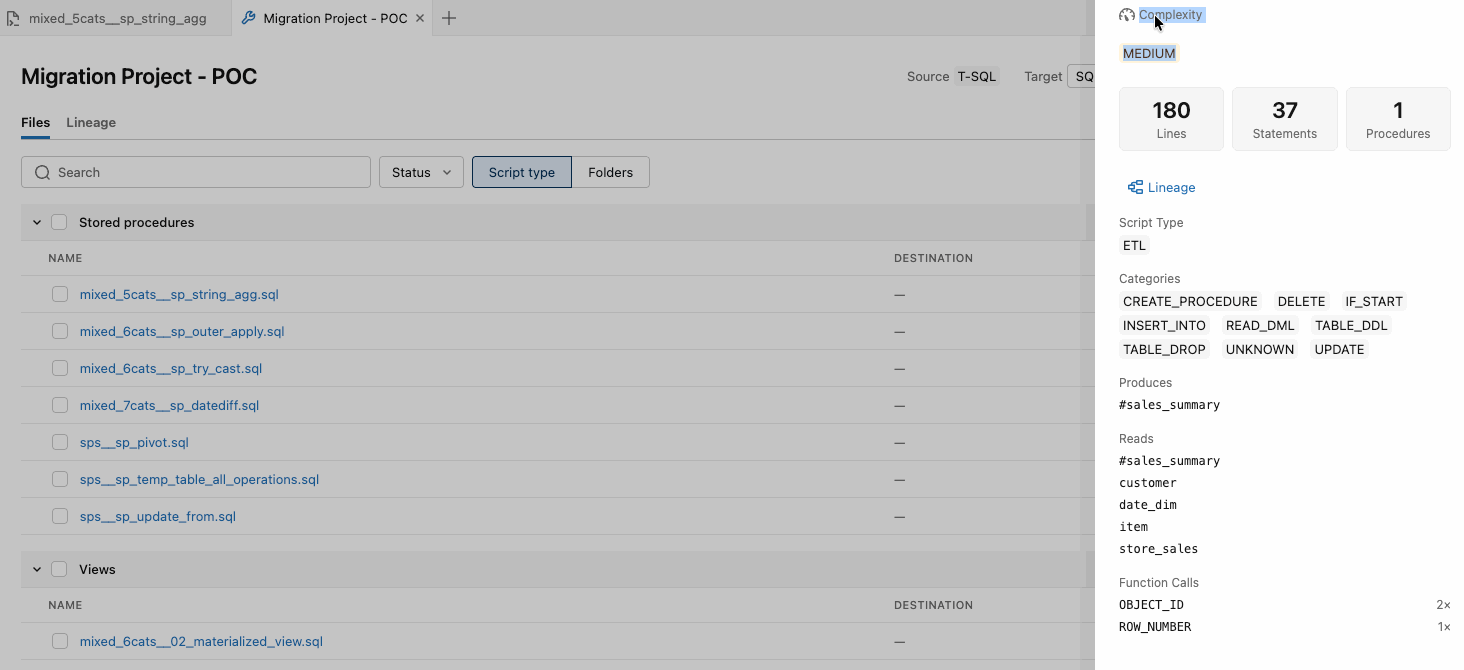1464x670 pixels.
Task: Open the Status filter dropdown
Action: pyautogui.click(x=421, y=172)
